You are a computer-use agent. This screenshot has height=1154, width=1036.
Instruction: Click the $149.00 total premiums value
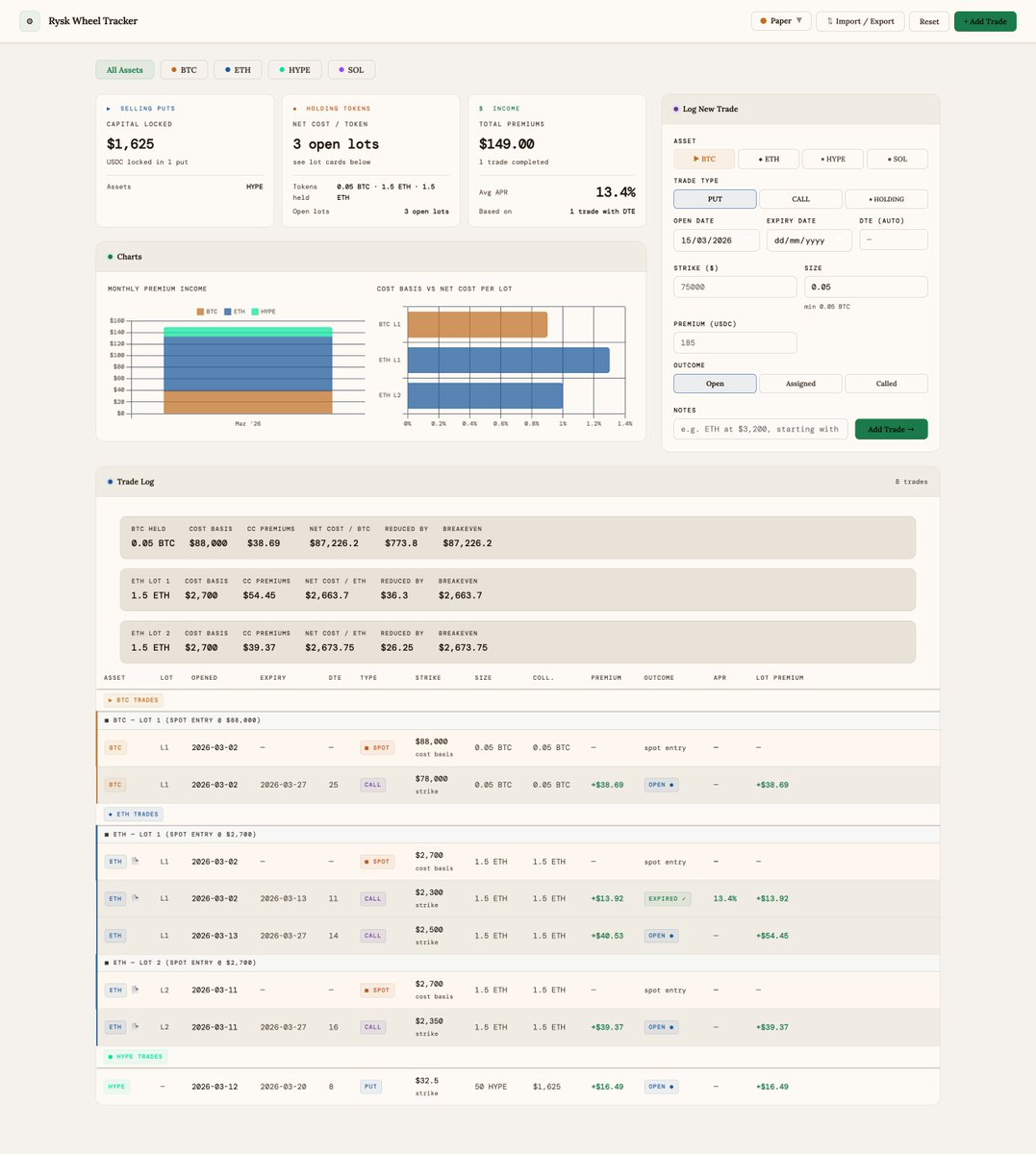coord(507,144)
